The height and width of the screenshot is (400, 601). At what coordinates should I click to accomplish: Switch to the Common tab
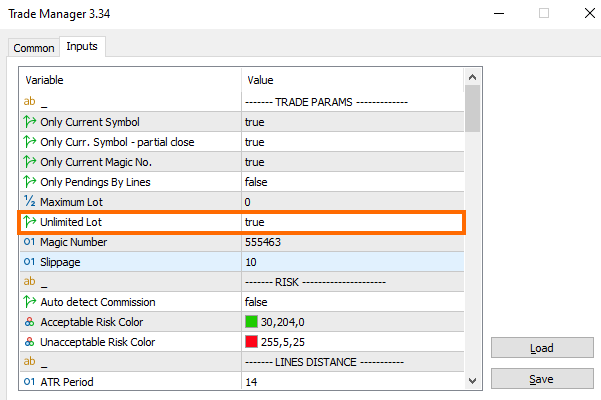coord(34,48)
